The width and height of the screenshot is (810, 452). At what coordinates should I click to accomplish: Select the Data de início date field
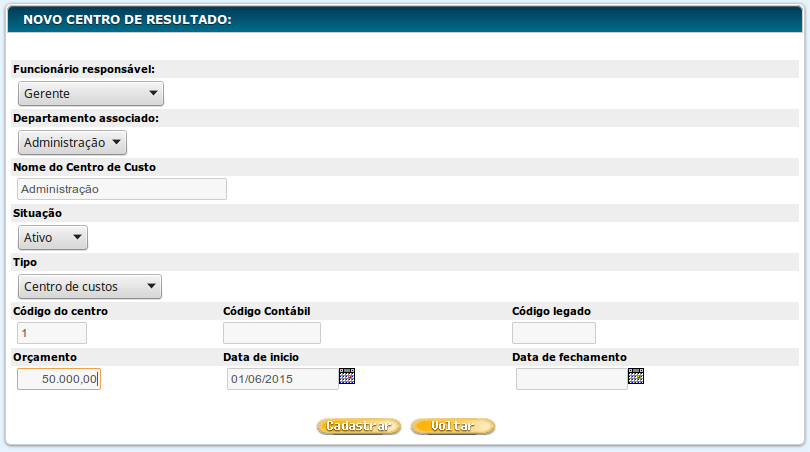[x=282, y=379]
